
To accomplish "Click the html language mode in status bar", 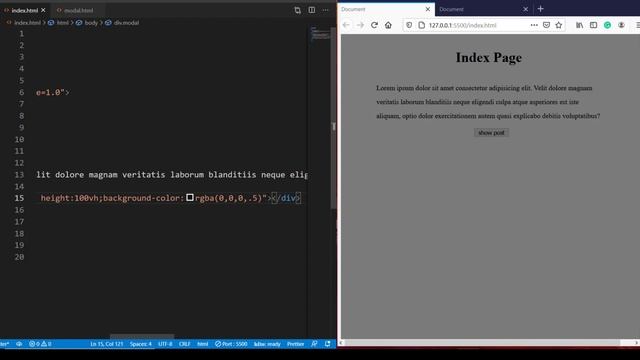I will point(203,344).
